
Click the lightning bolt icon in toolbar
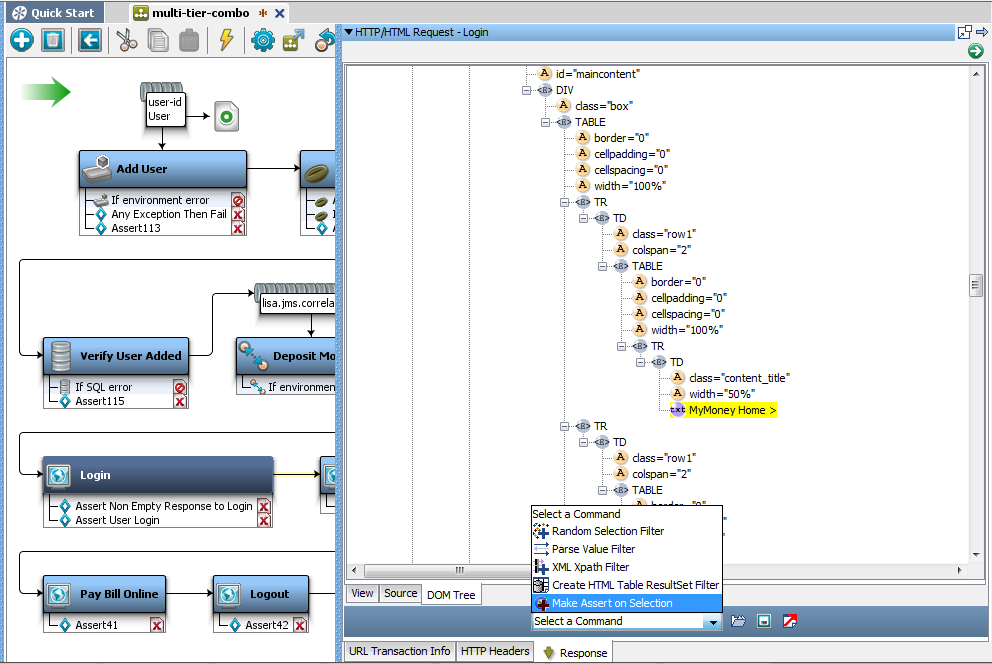(226, 40)
